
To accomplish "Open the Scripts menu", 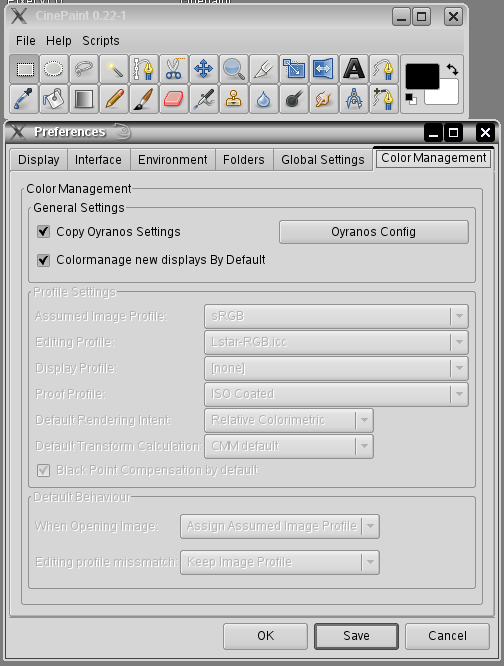I will point(101,41).
